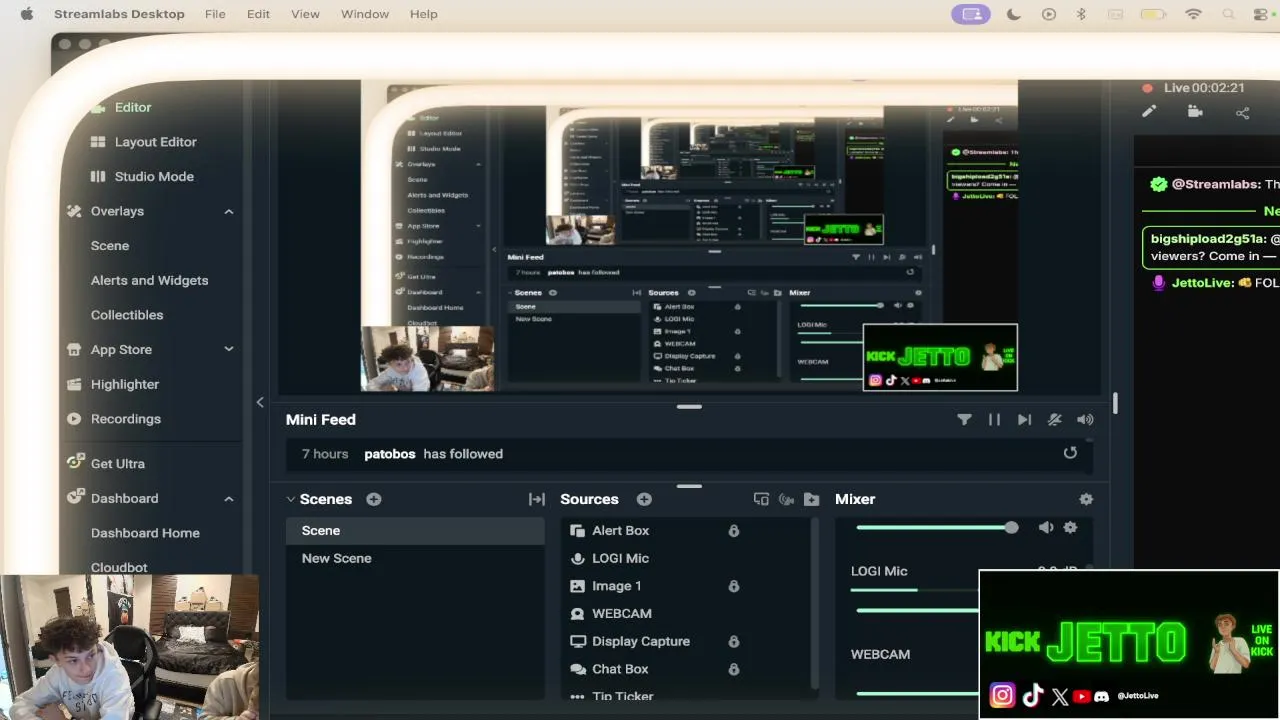The height and width of the screenshot is (720, 1280).
Task: Open Mixer advanced settings gear
Action: [x=1086, y=499]
